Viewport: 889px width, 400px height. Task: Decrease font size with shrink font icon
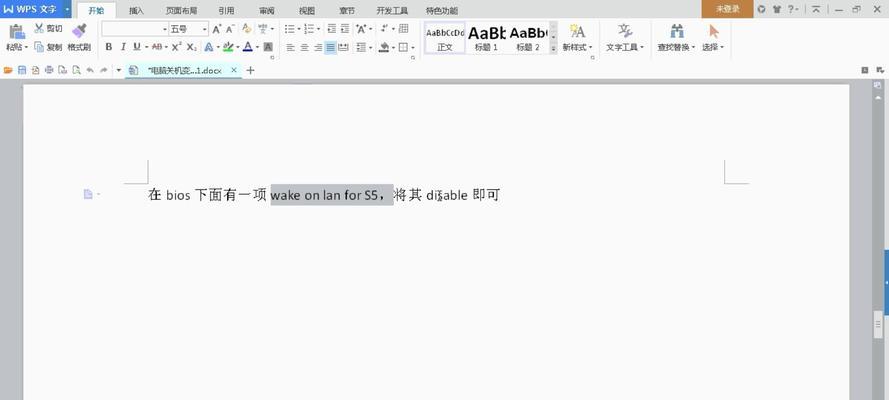pos(230,29)
